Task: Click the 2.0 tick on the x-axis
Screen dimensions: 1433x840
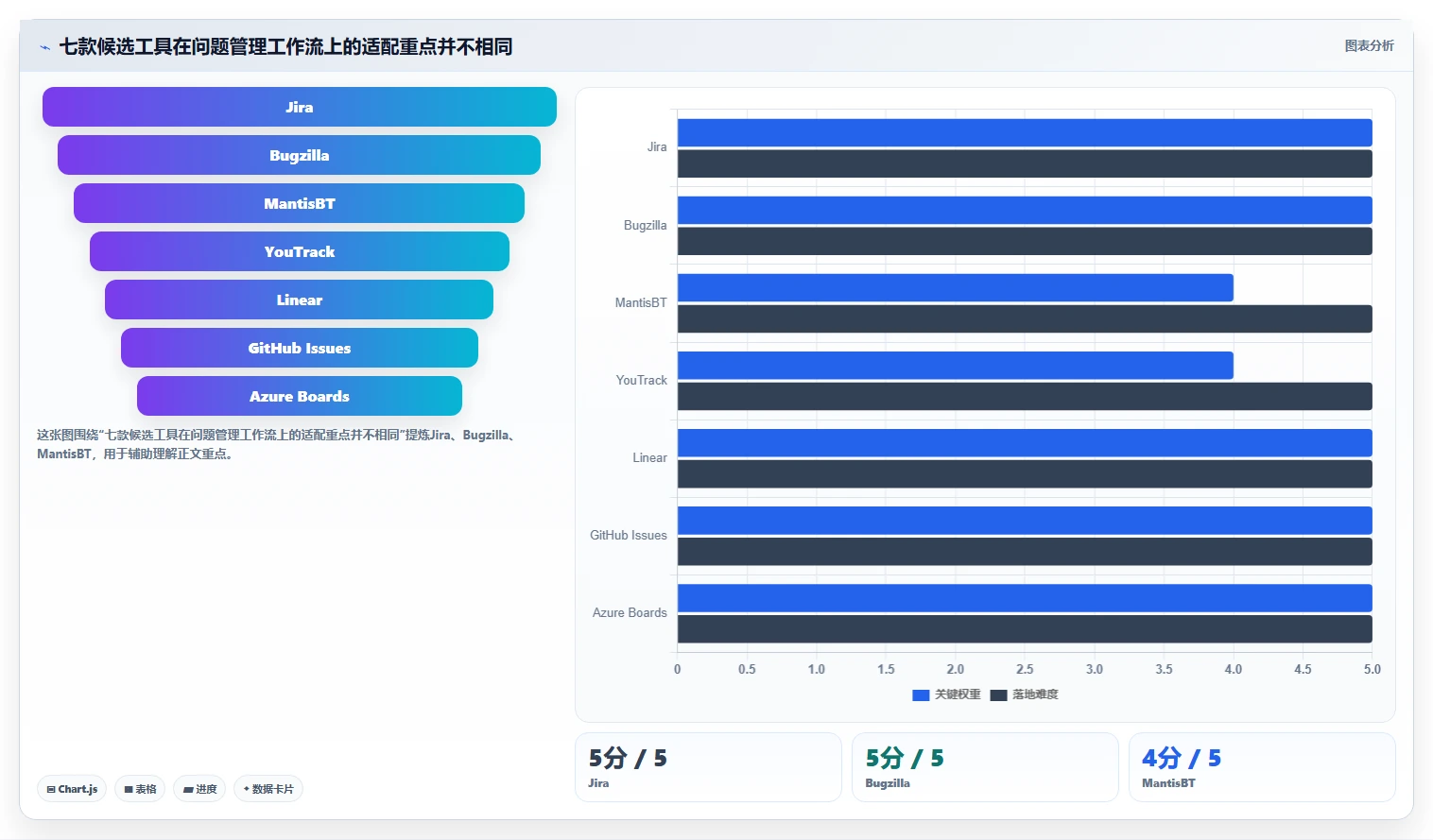Action: click(x=956, y=669)
